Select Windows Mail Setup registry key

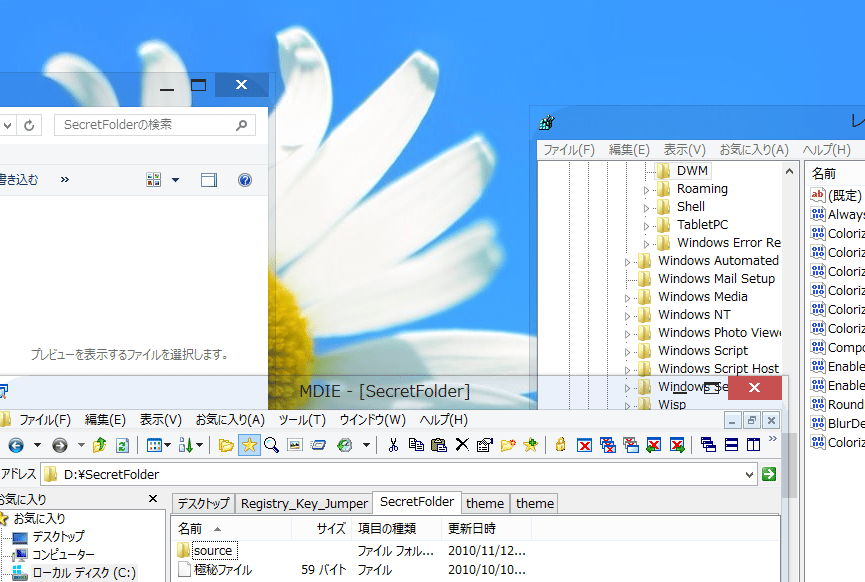(716, 279)
